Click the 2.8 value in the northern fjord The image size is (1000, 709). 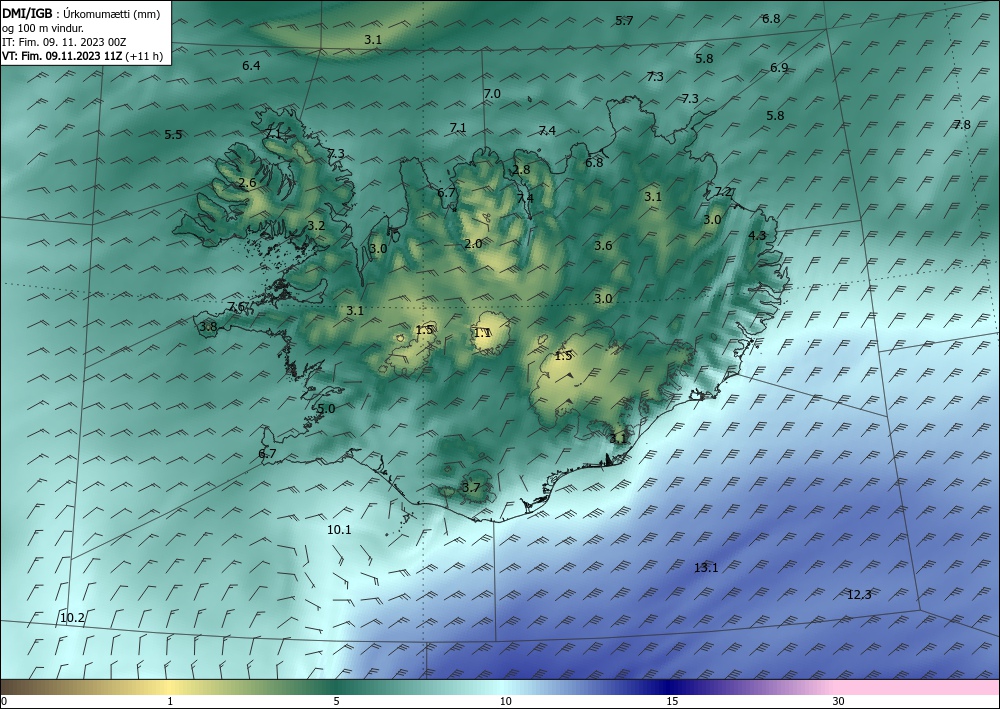click(x=521, y=169)
